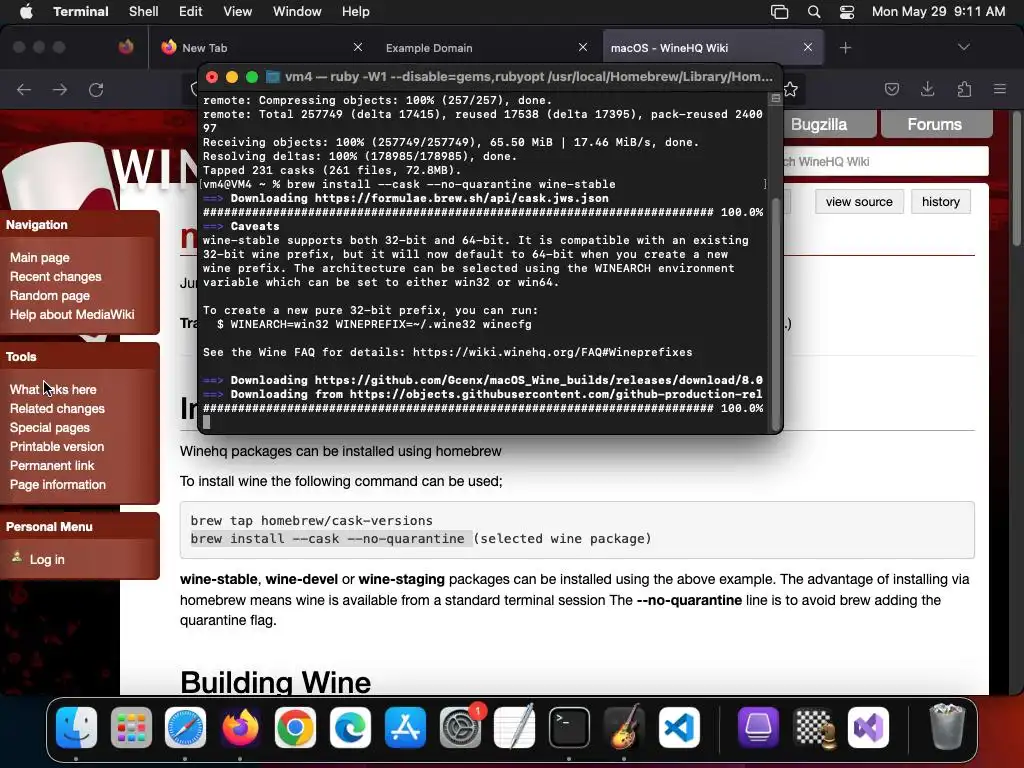The height and width of the screenshot is (768, 1024).
Task: Open the Page information link
Action: [57, 485]
